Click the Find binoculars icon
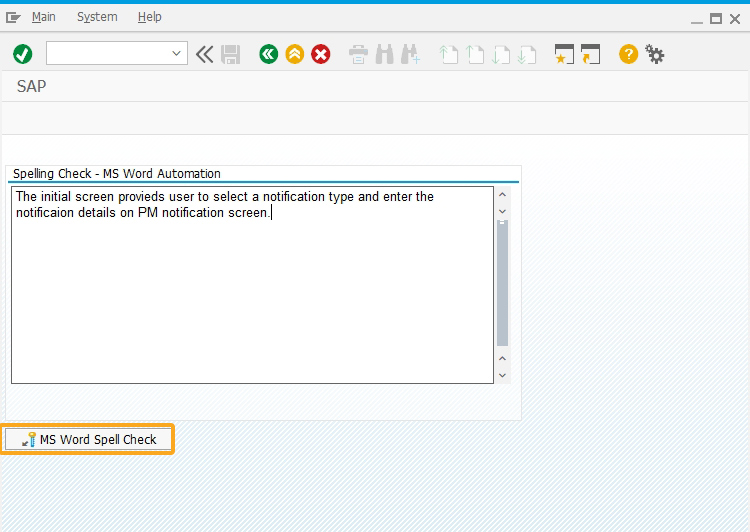The height and width of the screenshot is (532, 750). click(x=385, y=54)
